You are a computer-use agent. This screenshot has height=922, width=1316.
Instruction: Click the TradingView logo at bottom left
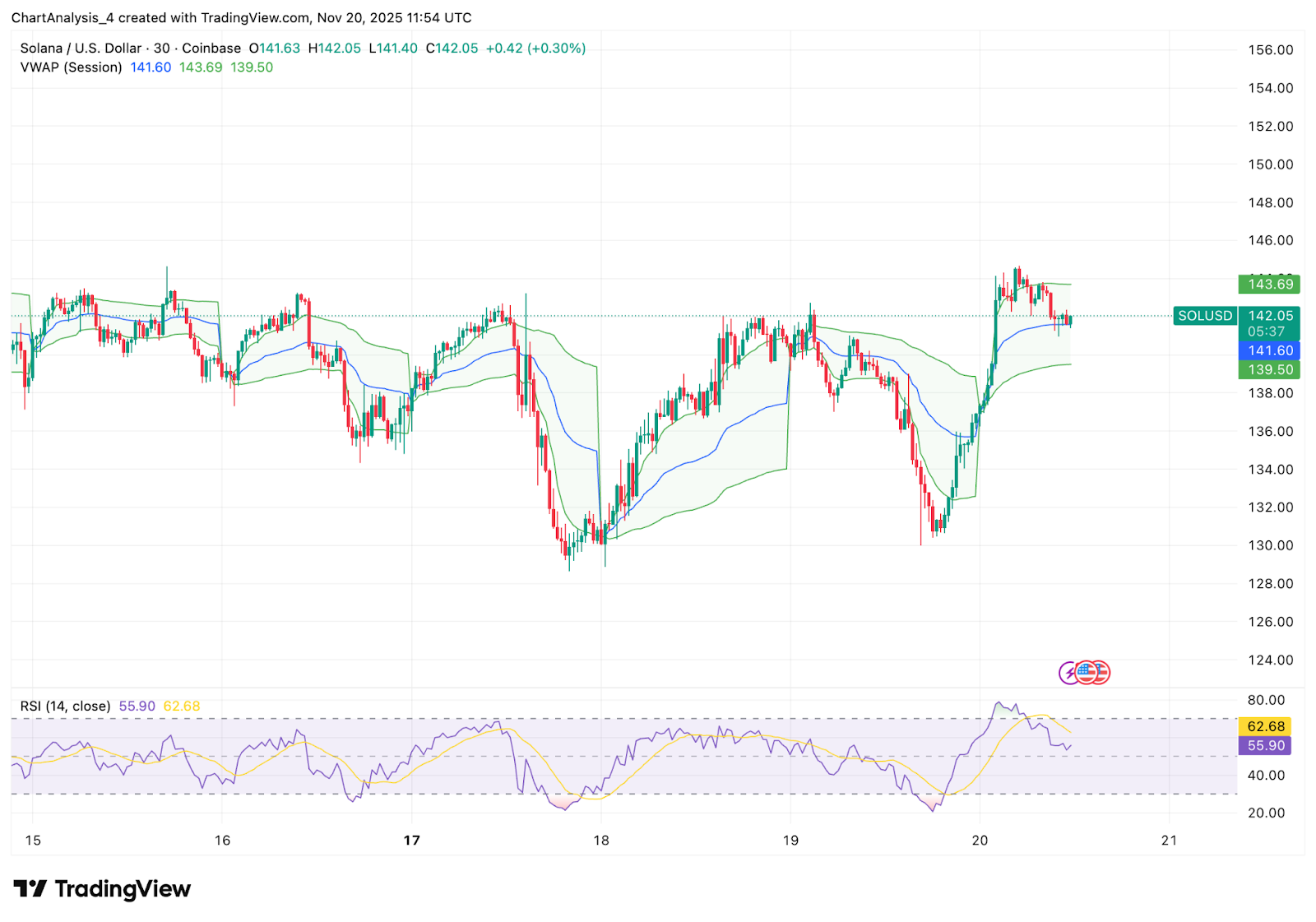[102, 889]
